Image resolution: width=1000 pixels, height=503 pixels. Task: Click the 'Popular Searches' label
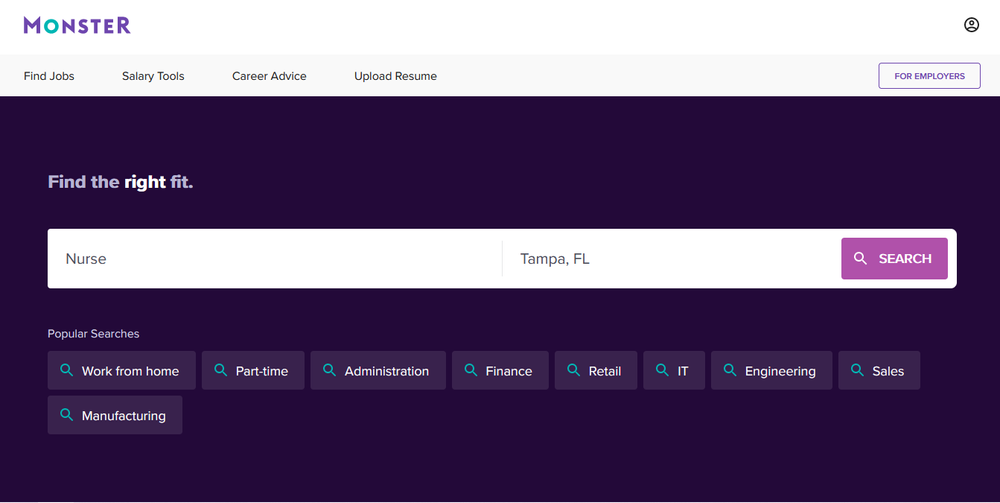(x=93, y=333)
